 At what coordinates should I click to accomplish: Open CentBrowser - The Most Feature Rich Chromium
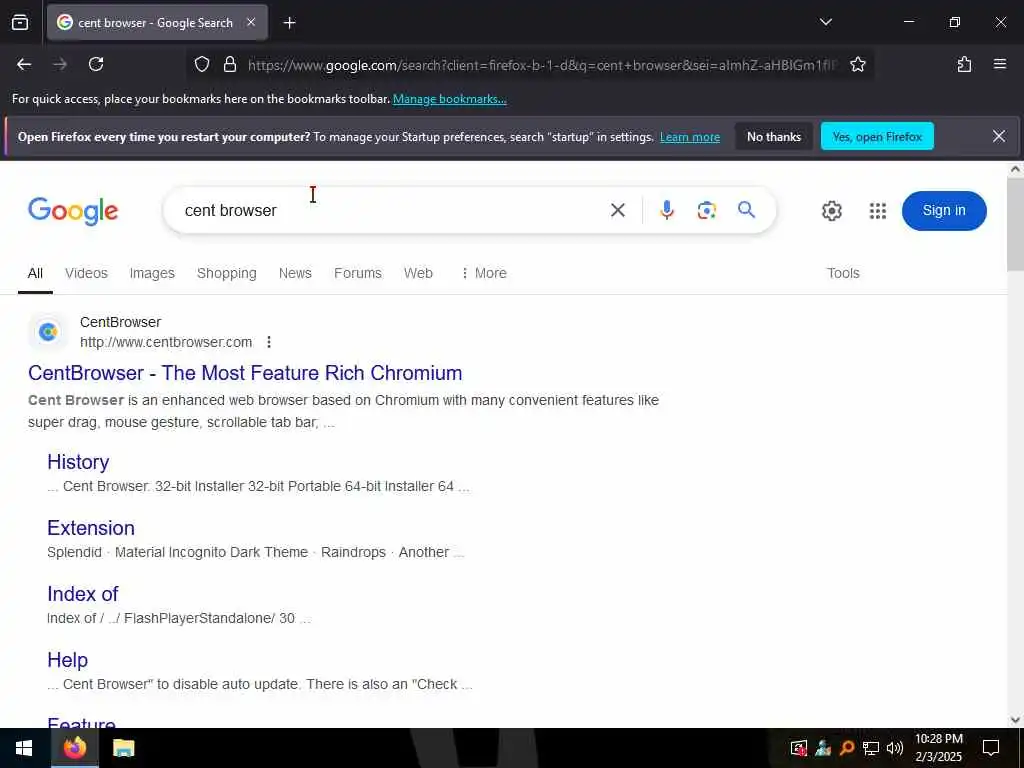245,373
